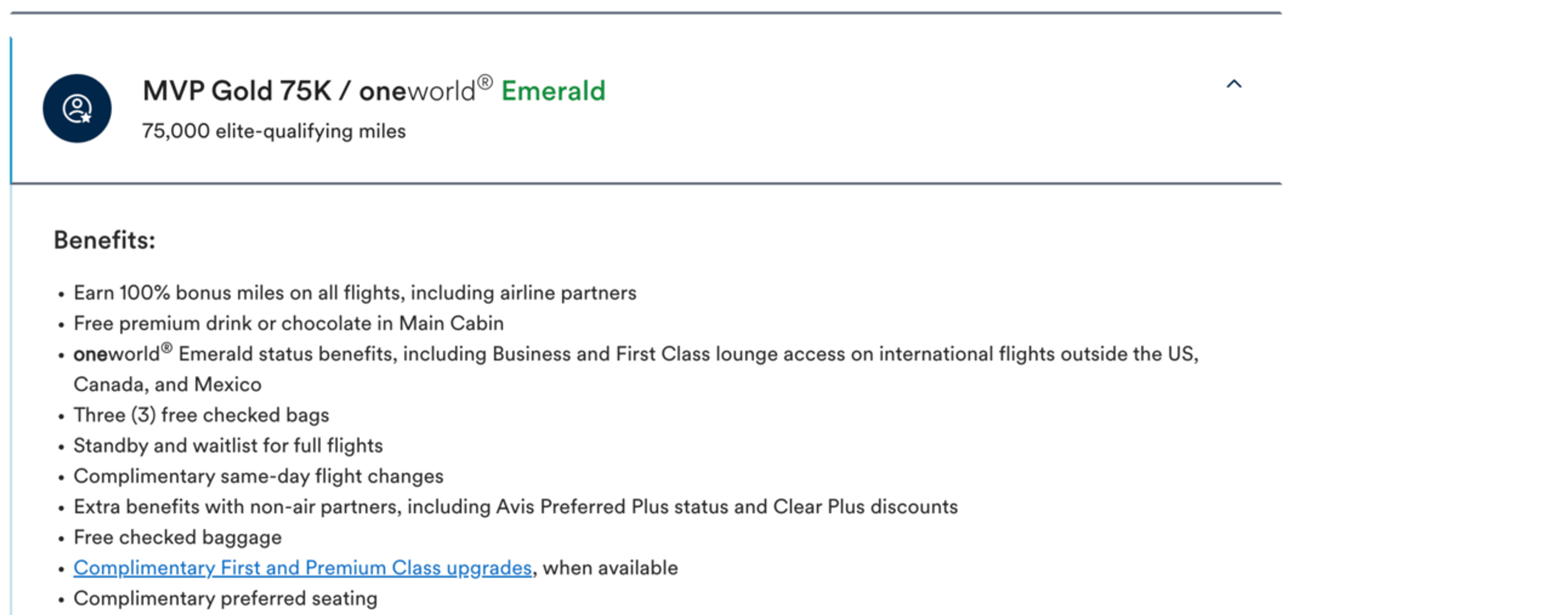Click the oneworld Emerald status benefits bullet
This screenshot has height=615, width=1568.
pyautogui.click(x=636, y=354)
